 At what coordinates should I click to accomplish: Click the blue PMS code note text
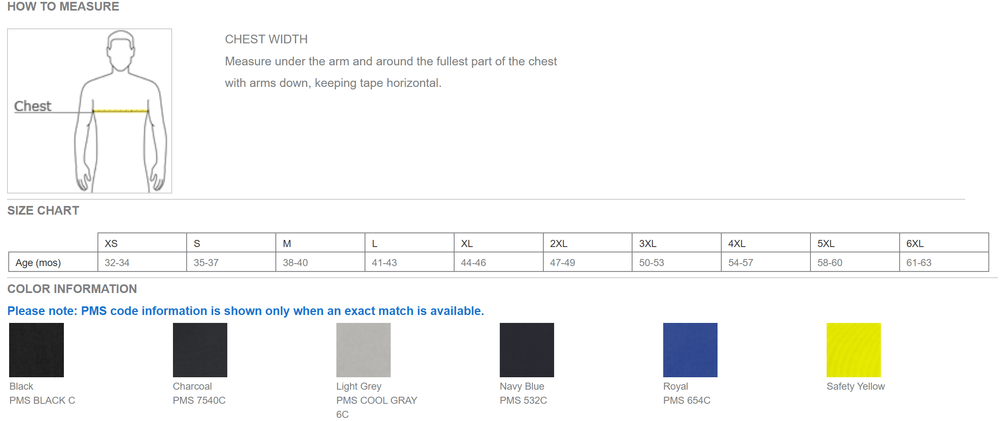pyautogui.click(x=246, y=311)
